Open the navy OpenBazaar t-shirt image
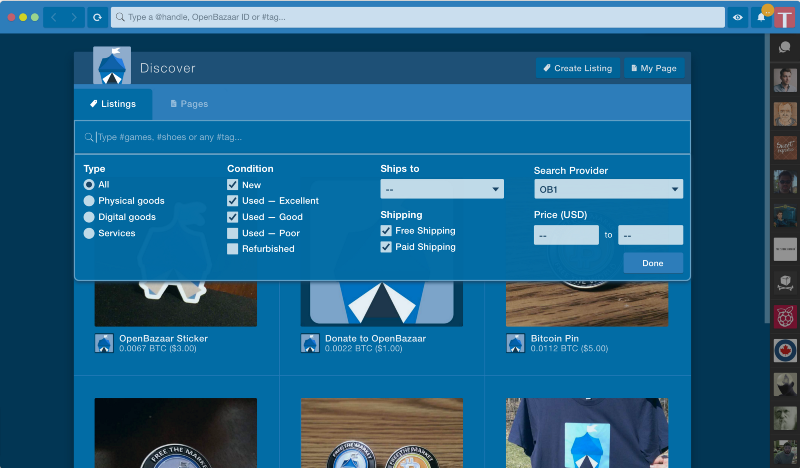Image resolution: width=800 pixels, height=468 pixels. coord(587,433)
